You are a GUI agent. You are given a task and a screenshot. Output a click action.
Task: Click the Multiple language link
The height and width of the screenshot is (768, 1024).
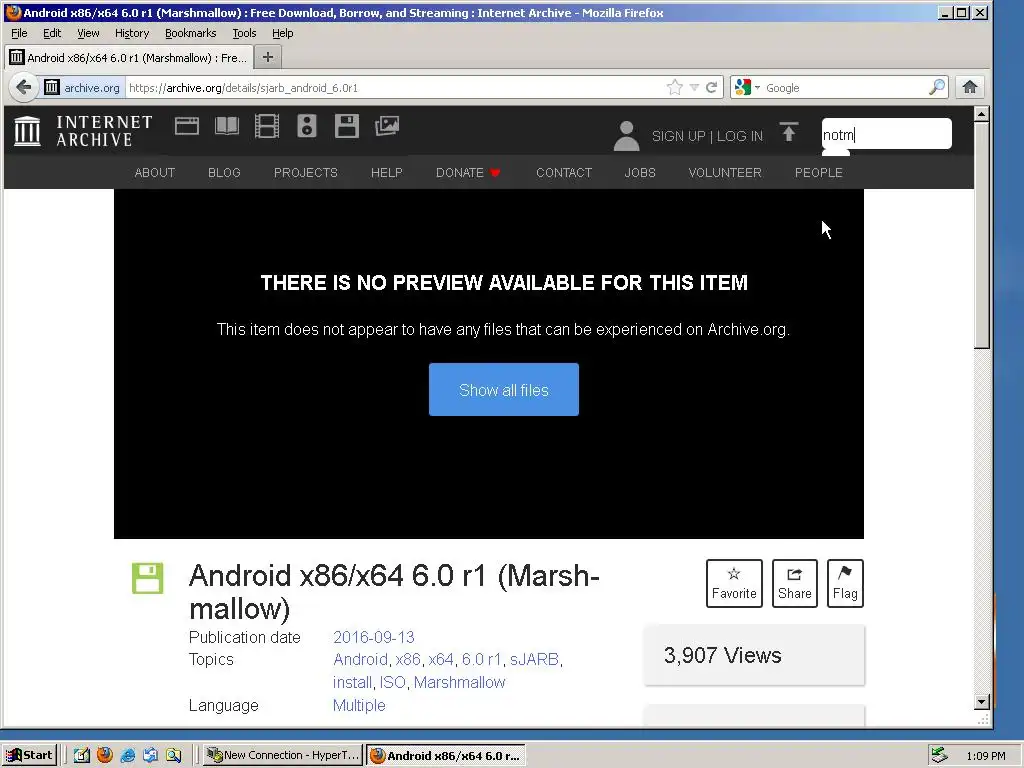click(359, 705)
